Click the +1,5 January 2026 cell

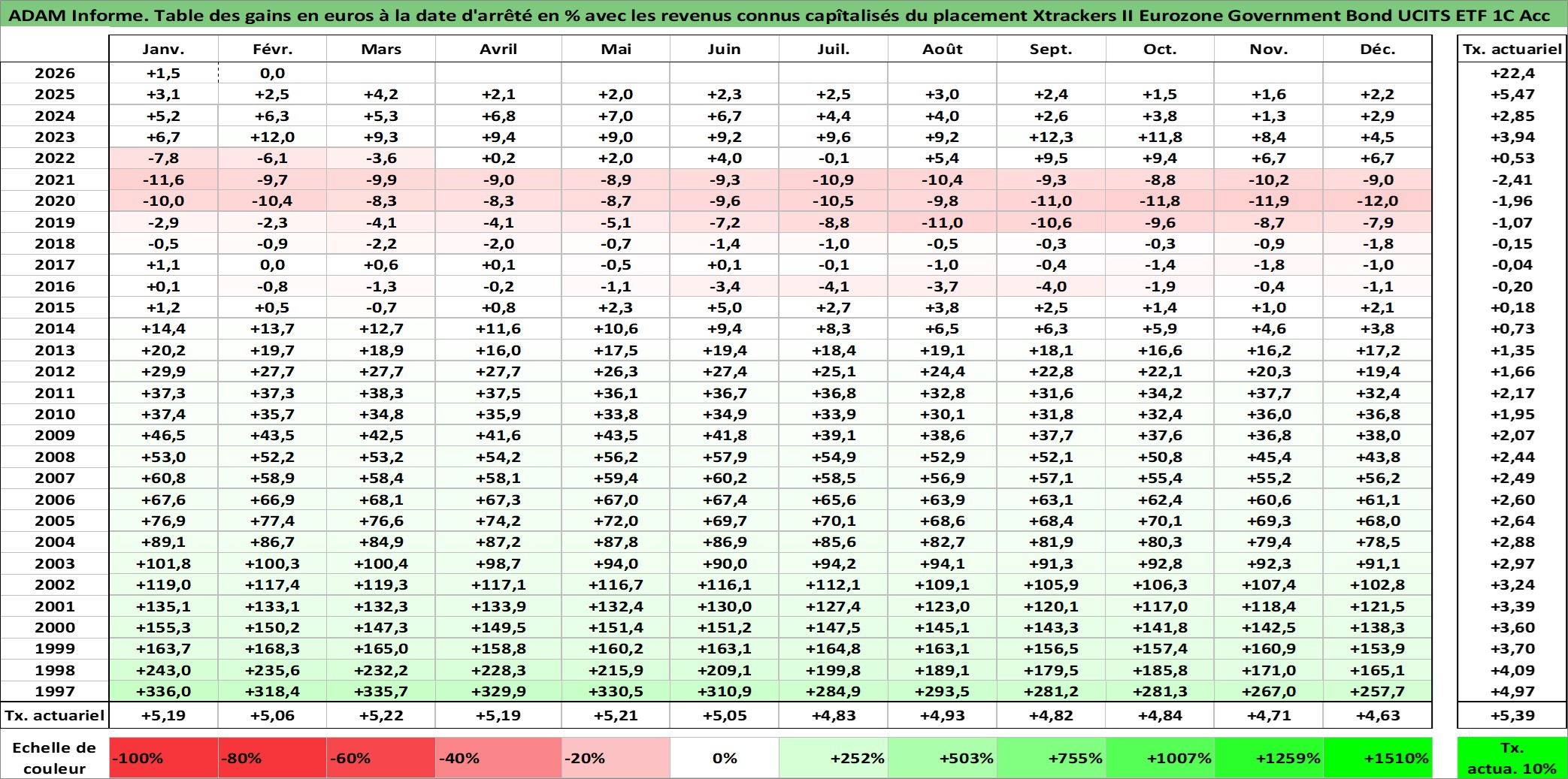164,73
